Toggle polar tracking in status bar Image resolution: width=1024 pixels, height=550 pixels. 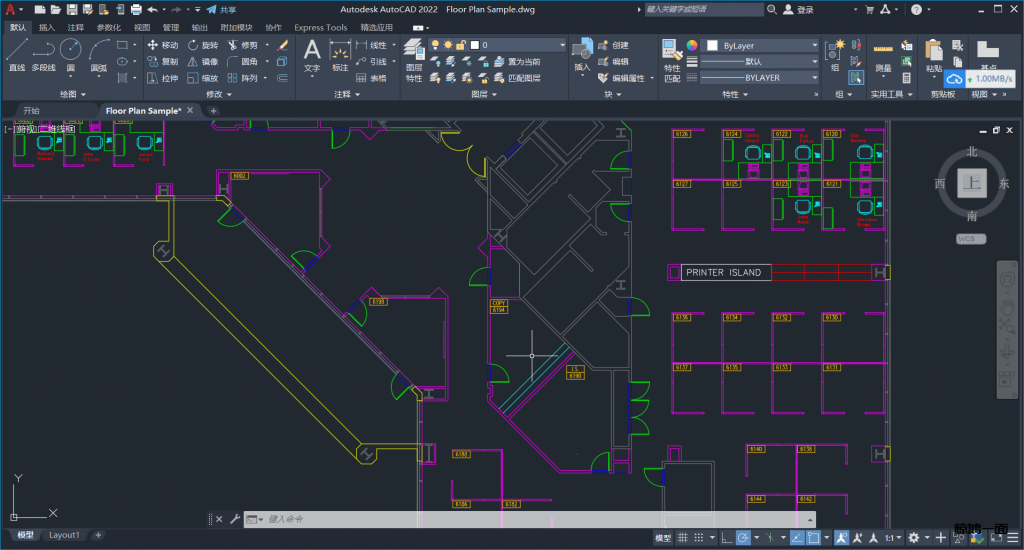pyautogui.click(x=743, y=538)
